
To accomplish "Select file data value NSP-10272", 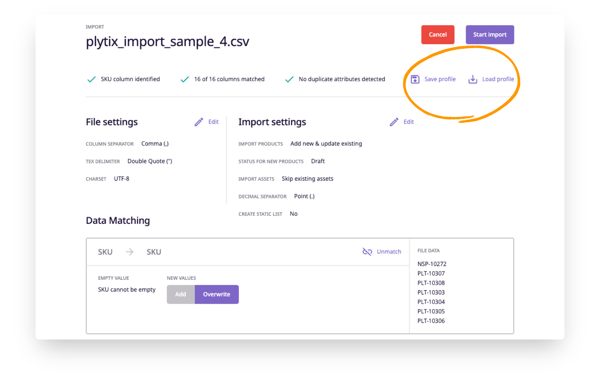I will [432, 264].
